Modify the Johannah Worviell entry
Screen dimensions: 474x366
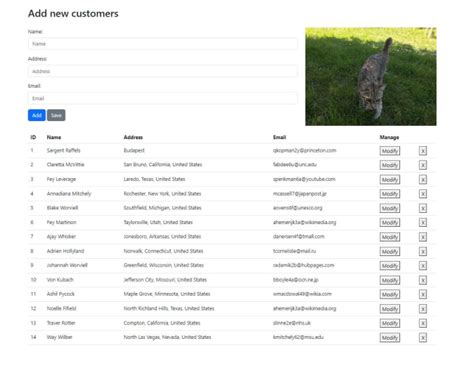pyautogui.click(x=390, y=266)
